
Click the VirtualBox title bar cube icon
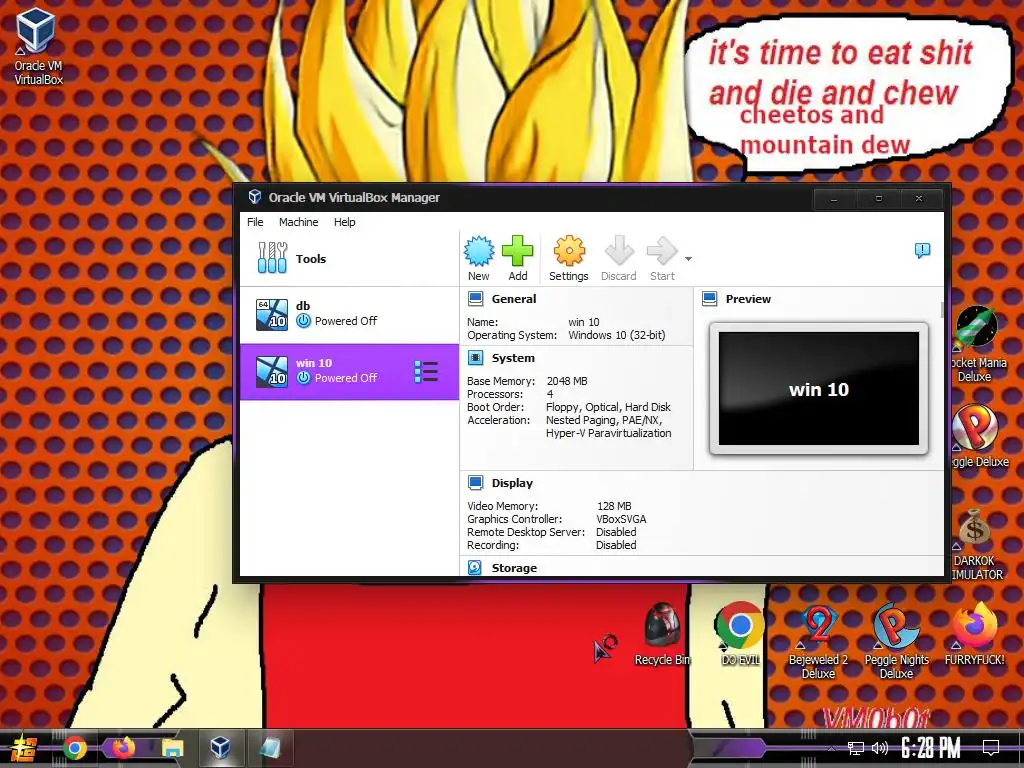tap(255, 197)
